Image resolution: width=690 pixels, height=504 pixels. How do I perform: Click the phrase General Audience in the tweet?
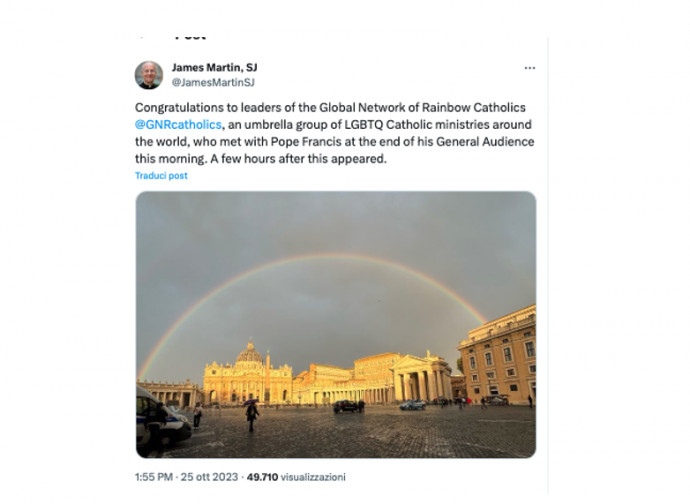pyautogui.click(x=485, y=142)
